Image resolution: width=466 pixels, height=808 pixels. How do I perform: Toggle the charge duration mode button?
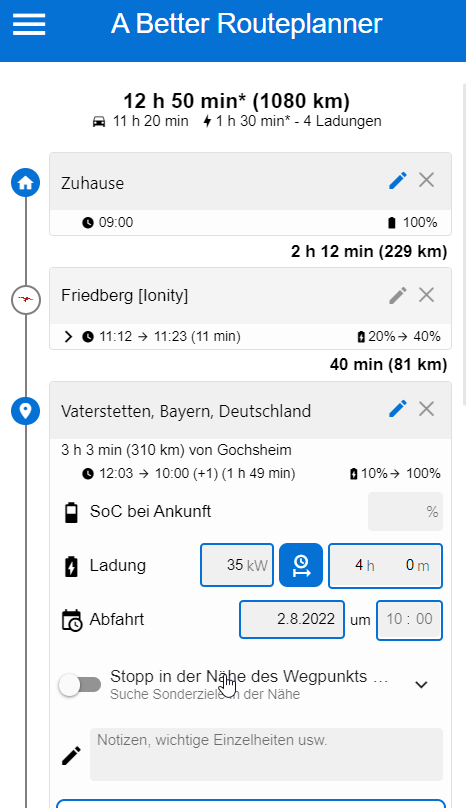[301, 565]
